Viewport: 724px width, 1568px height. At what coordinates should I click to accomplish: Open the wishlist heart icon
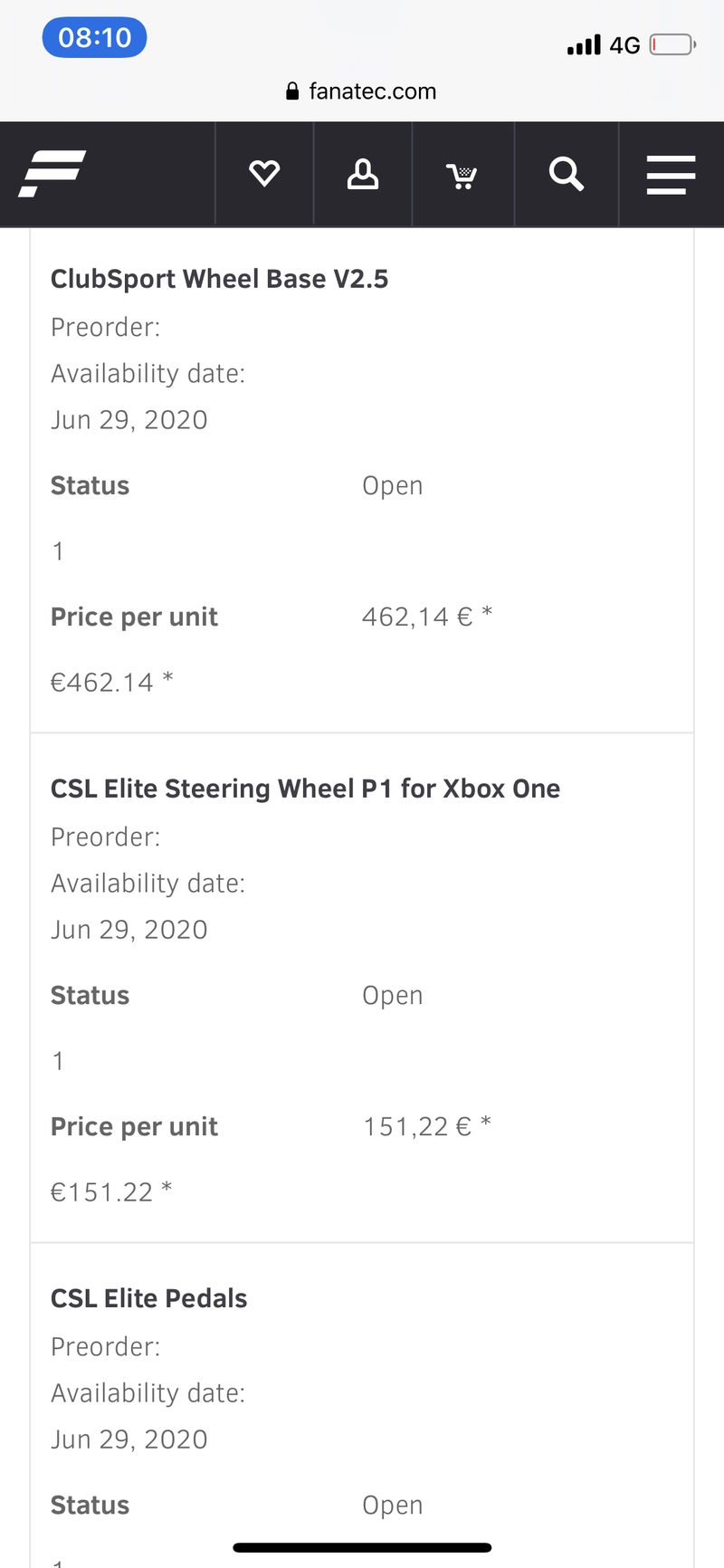[x=264, y=173]
